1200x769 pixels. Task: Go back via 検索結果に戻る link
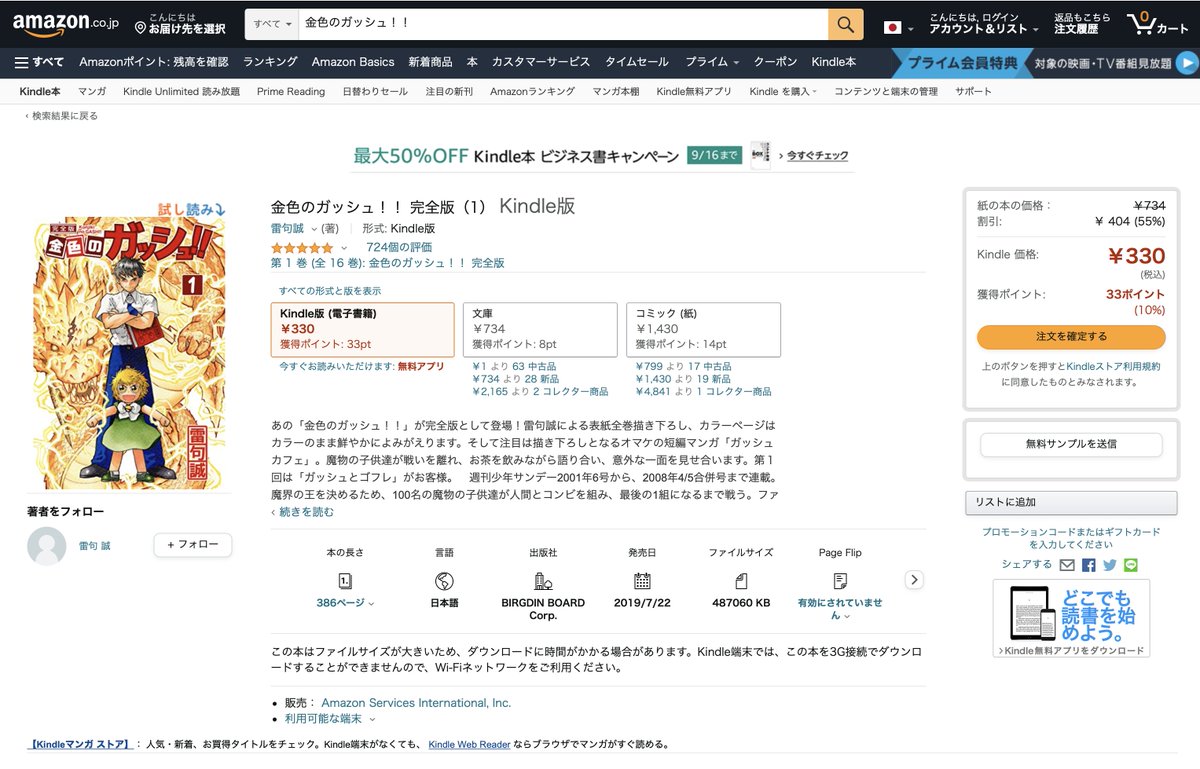coord(62,116)
